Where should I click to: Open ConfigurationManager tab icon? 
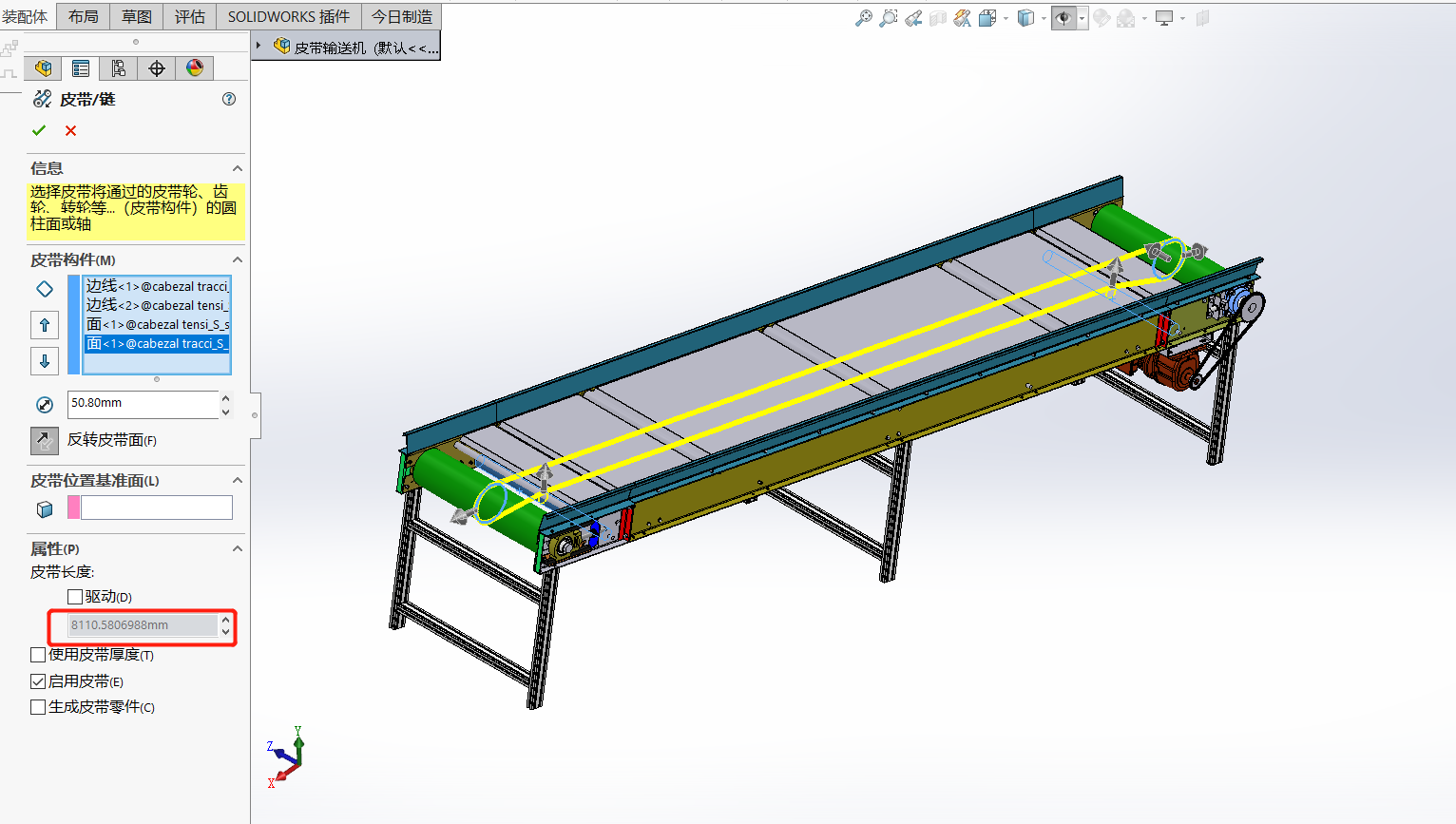click(x=119, y=68)
